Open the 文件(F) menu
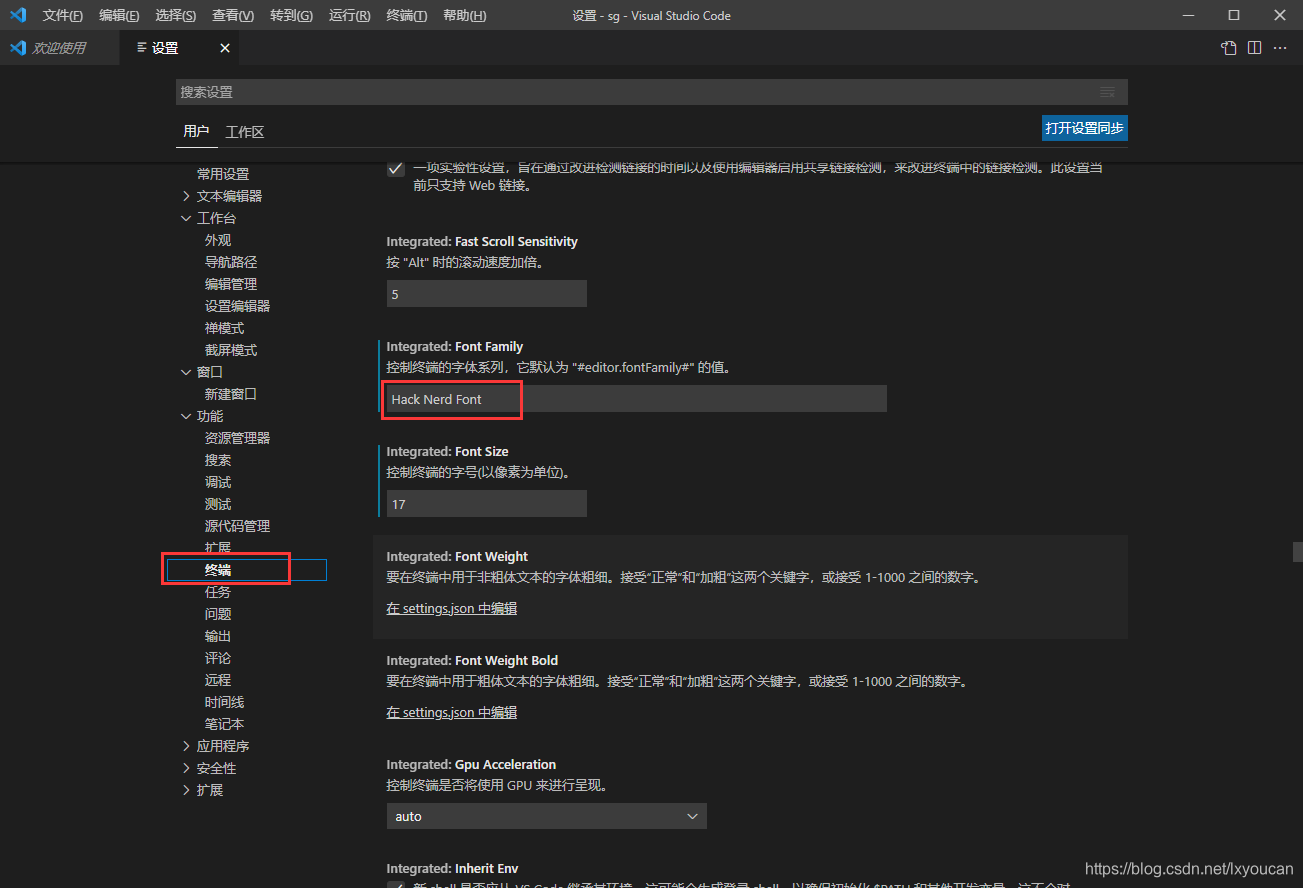Viewport: 1303px width, 888px height. point(63,16)
